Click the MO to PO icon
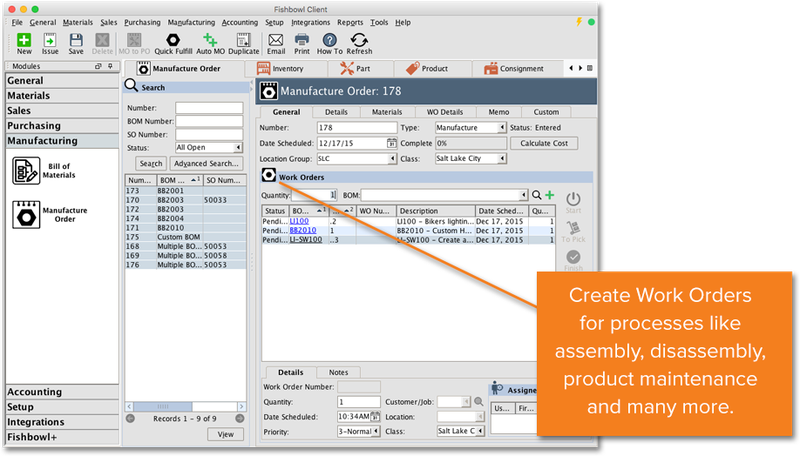 (x=134, y=43)
